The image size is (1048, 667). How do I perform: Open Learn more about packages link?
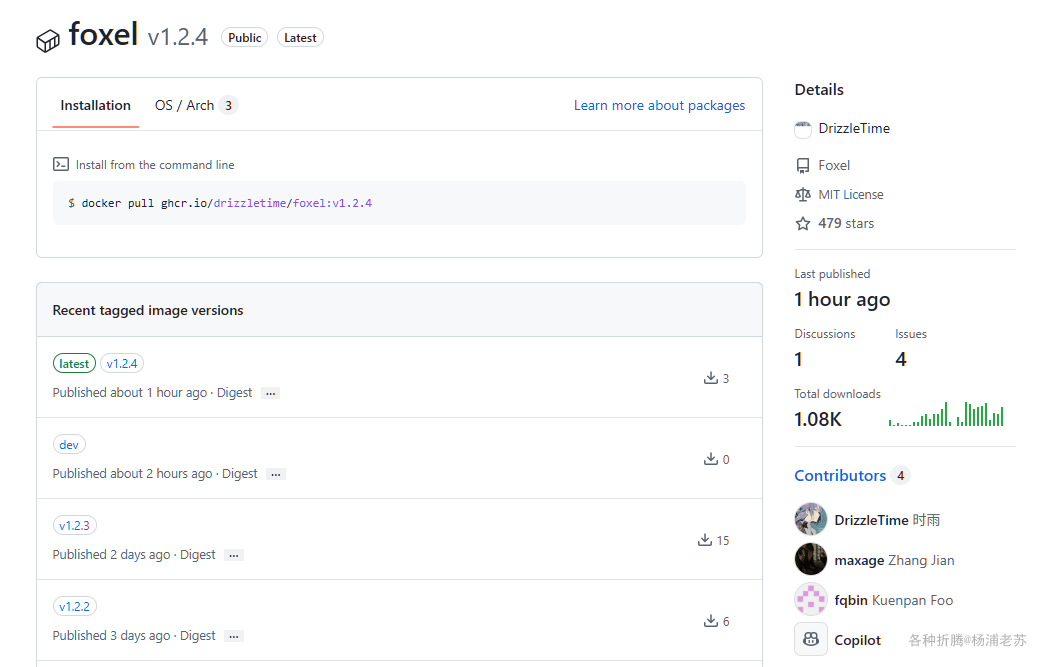pyautogui.click(x=659, y=106)
